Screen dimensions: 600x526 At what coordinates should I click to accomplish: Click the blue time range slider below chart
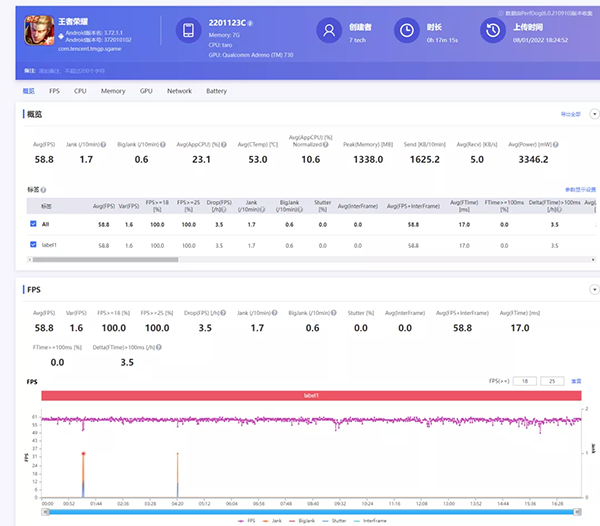tap(310, 511)
